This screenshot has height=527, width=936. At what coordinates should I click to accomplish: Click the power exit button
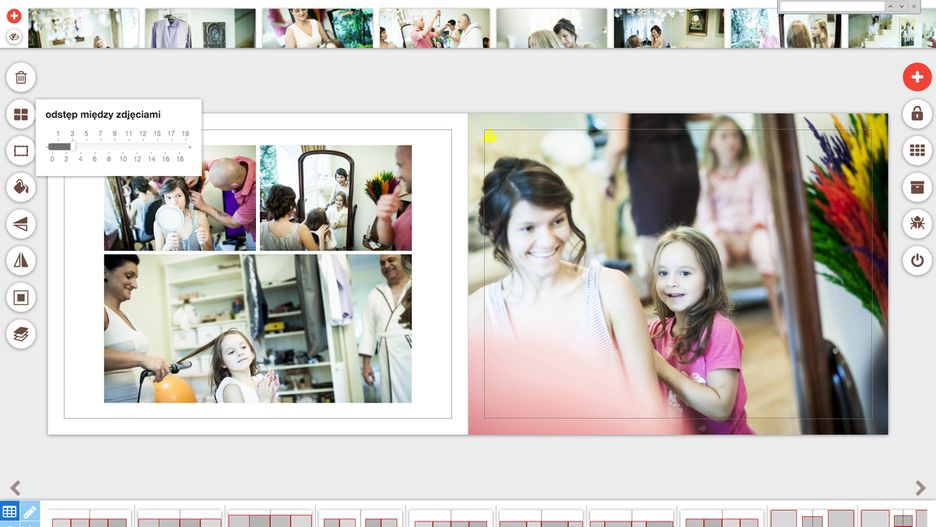(x=917, y=260)
